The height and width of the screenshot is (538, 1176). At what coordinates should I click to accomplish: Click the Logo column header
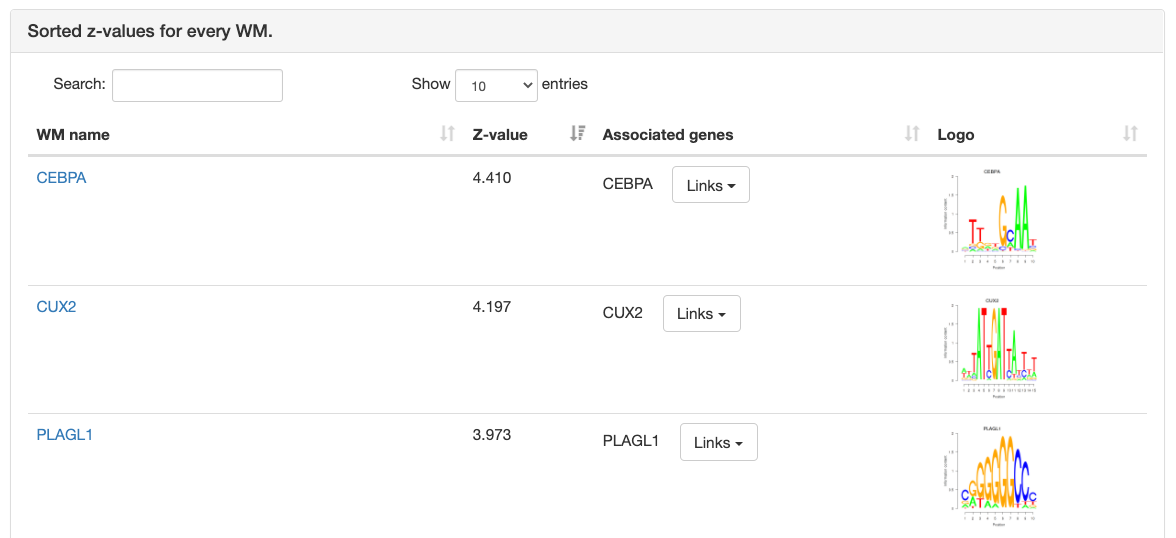[955, 134]
